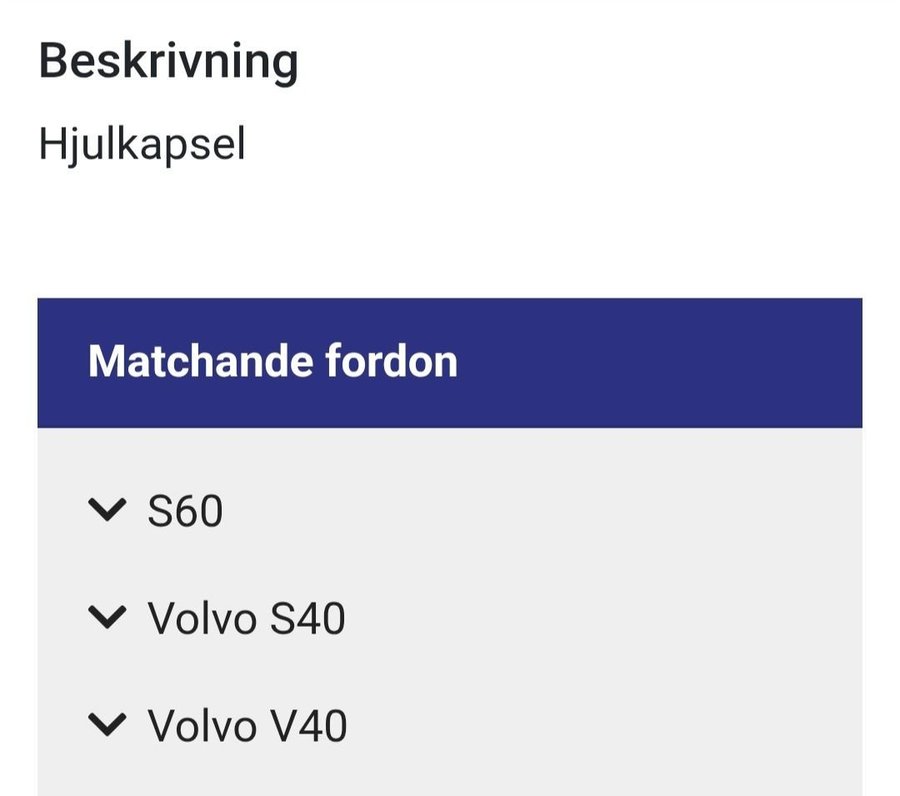Click the chevron icon beside S60
The height and width of the screenshot is (796, 900).
[x=107, y=511]
